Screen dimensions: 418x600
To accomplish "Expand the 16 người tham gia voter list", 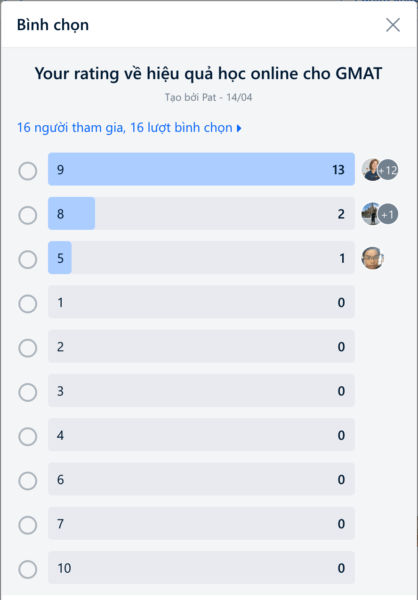I will tap(129, 127).
